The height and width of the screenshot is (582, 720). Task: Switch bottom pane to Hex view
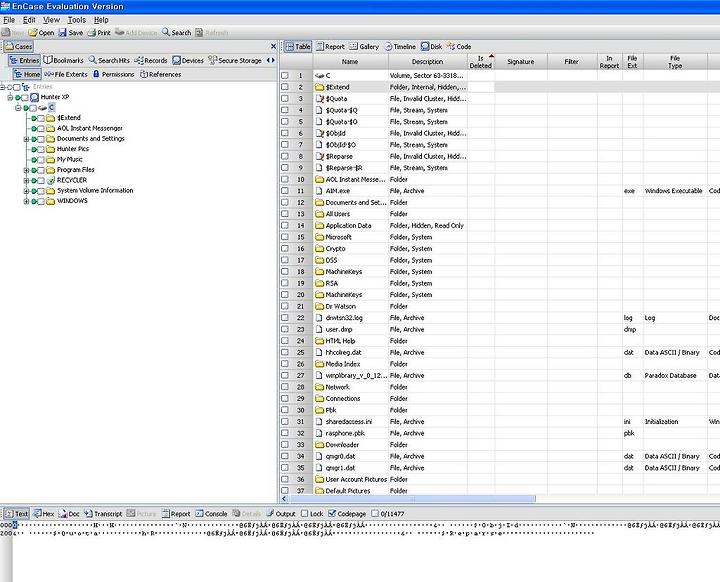tap(44, 514)
